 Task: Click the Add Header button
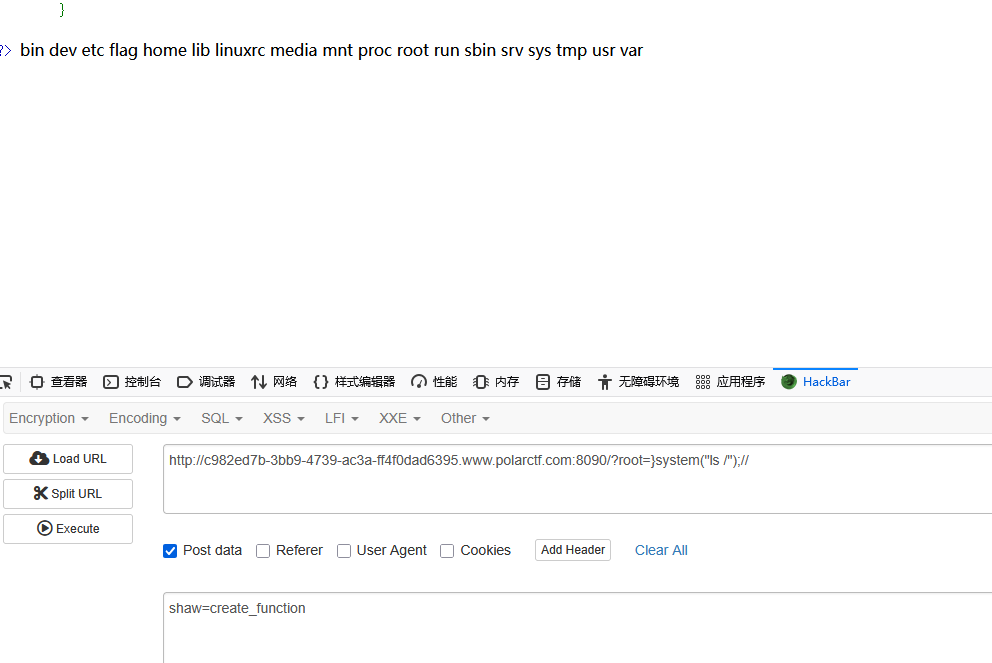click(x=573, y=550)
